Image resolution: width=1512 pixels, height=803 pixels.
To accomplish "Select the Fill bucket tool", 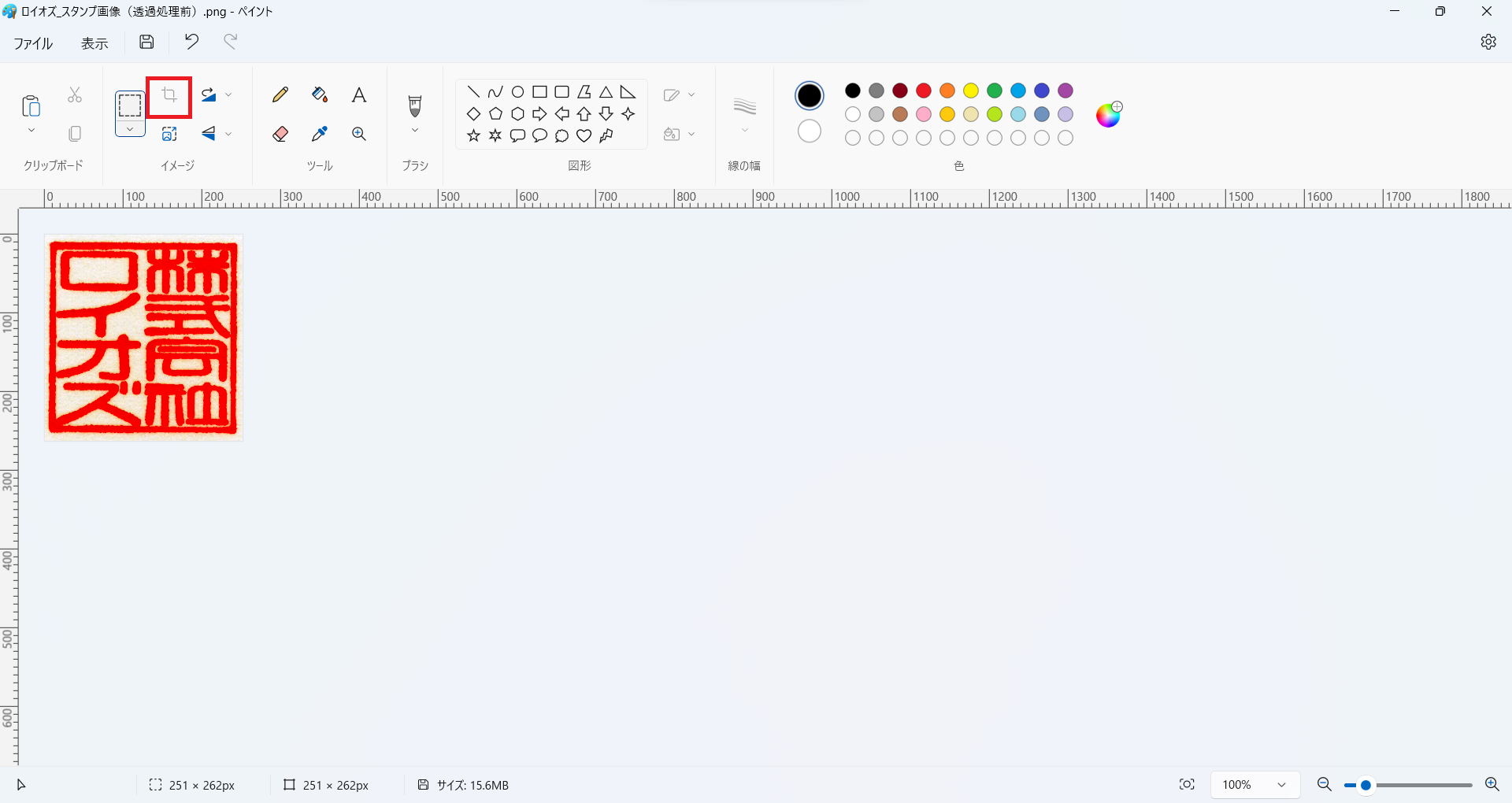I will click(320, 95).
